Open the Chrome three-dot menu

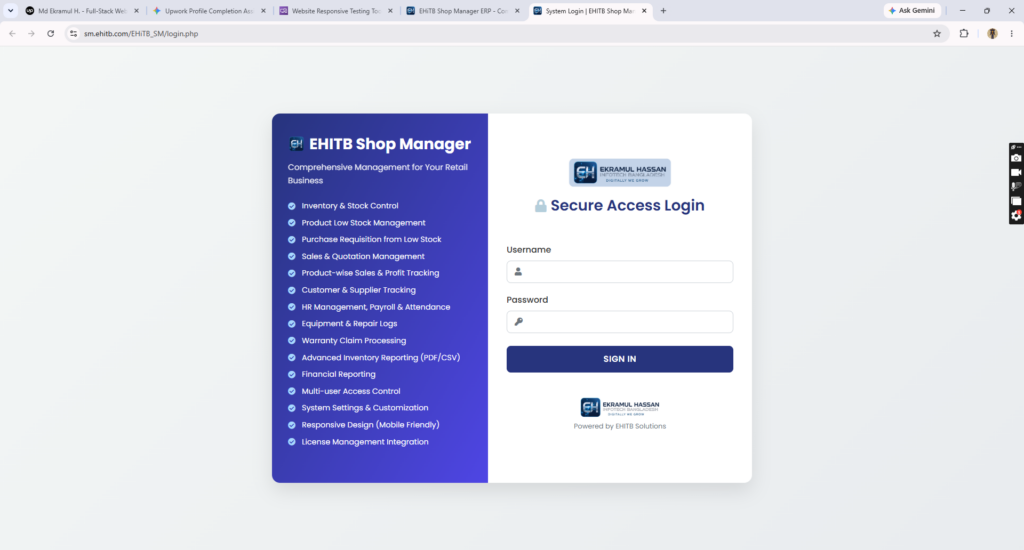(x=1012, y=33)
